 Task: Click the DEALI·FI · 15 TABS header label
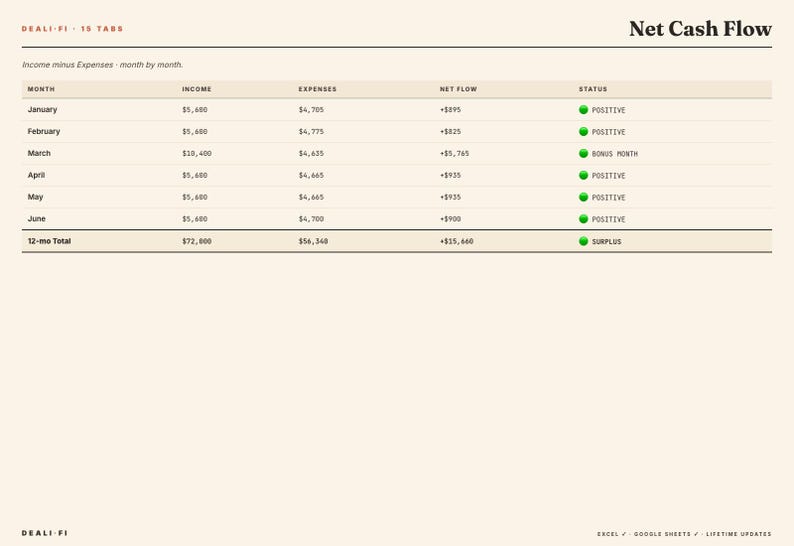[x=72, y=29]
